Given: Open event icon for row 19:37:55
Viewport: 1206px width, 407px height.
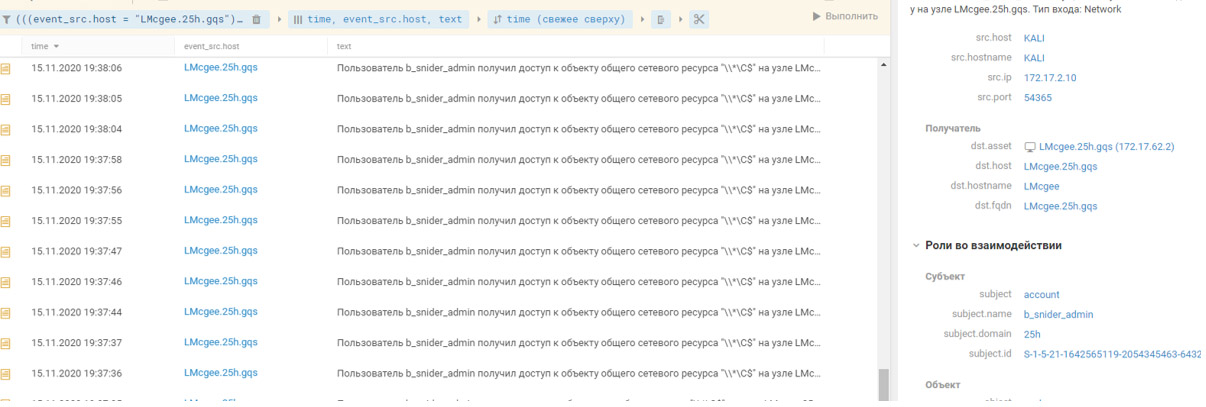Looking at the screenshot, I should pos(6,221).
